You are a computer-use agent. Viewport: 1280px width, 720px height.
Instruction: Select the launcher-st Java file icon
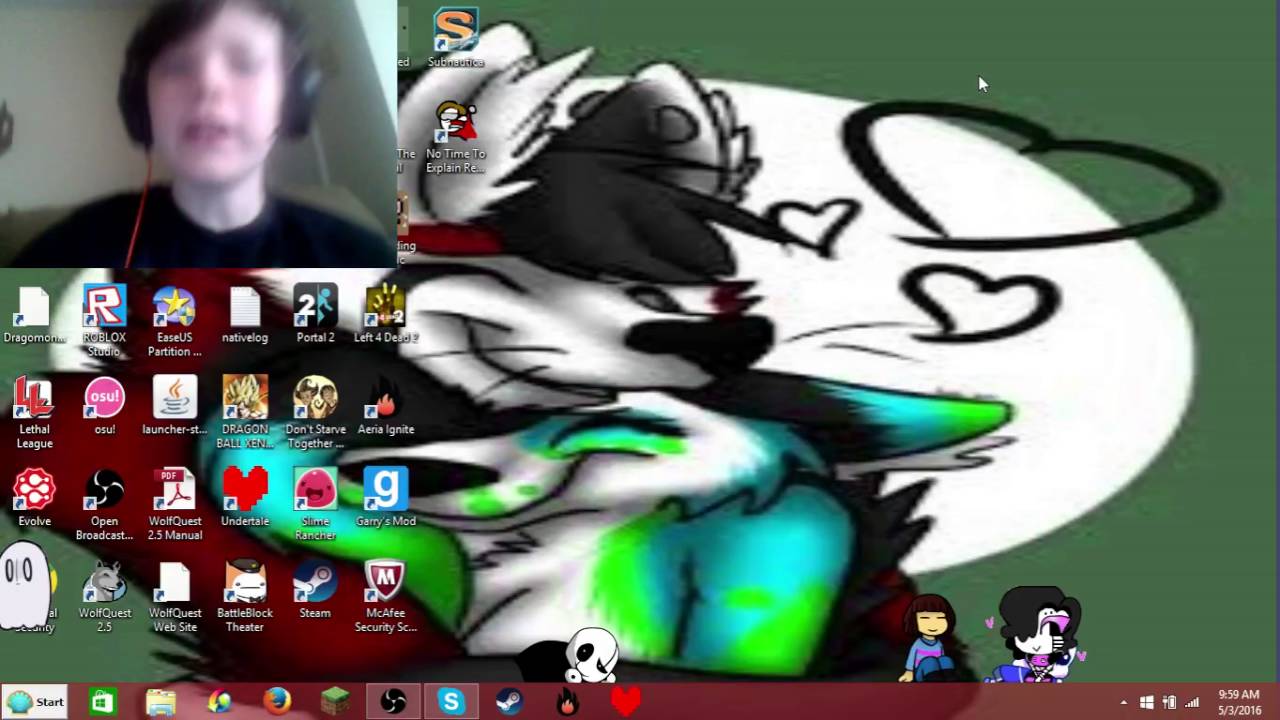(x=175, y=406)
